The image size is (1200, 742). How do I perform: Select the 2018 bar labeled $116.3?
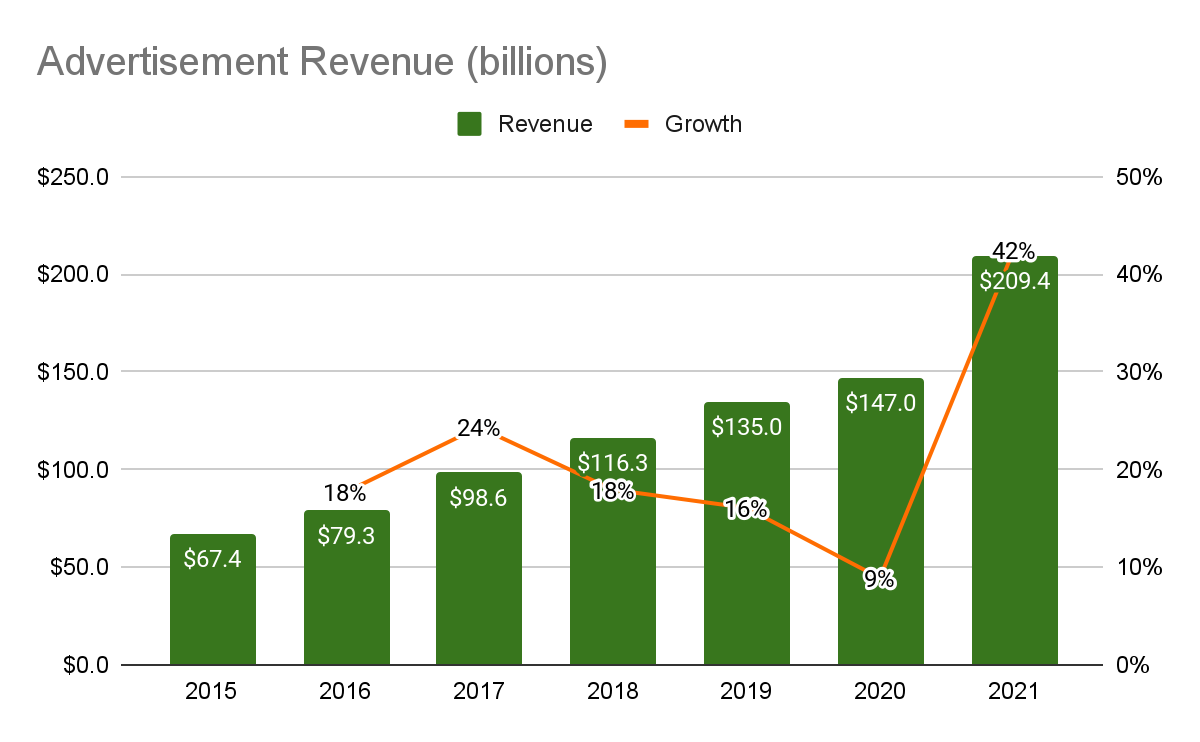pos(613,552)
